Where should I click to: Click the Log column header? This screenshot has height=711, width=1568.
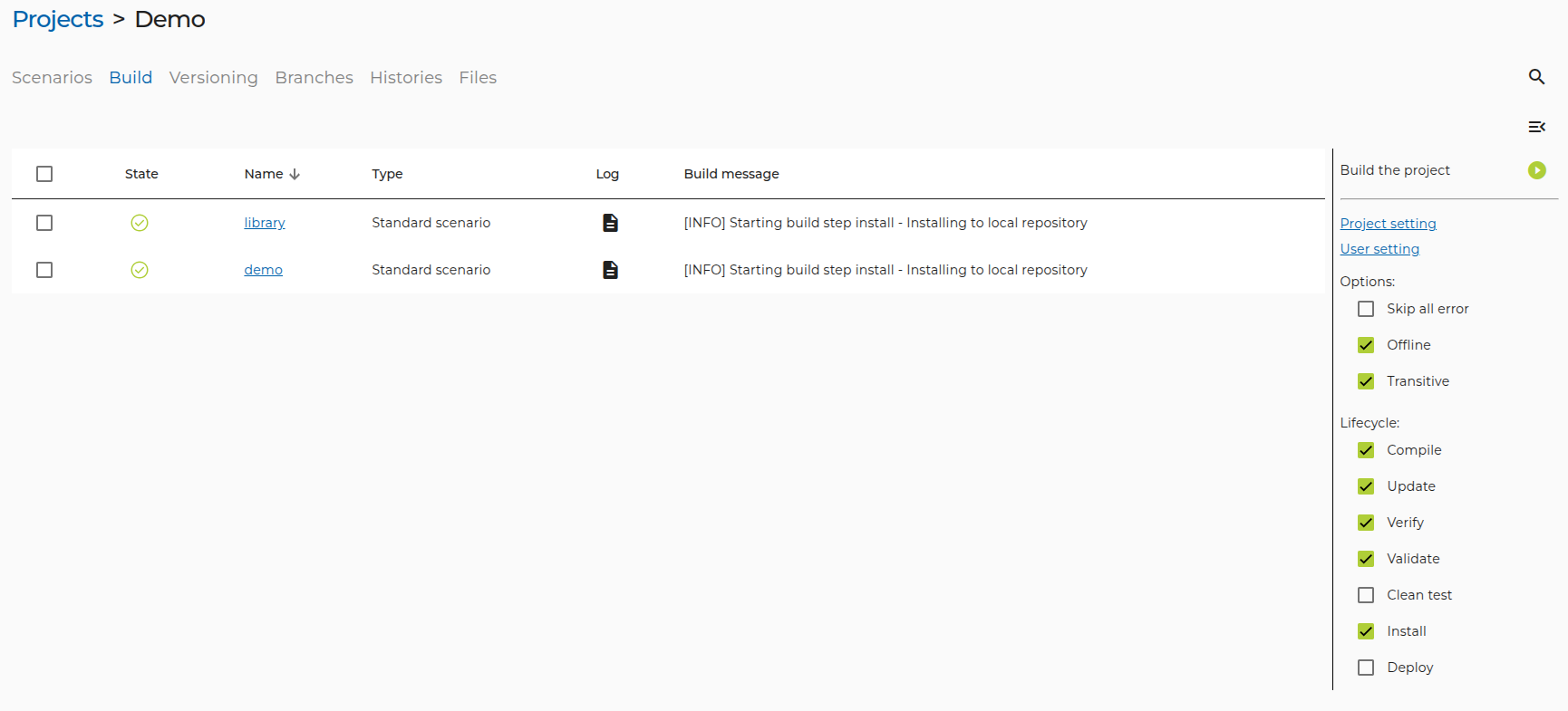[x=607, y=174]
